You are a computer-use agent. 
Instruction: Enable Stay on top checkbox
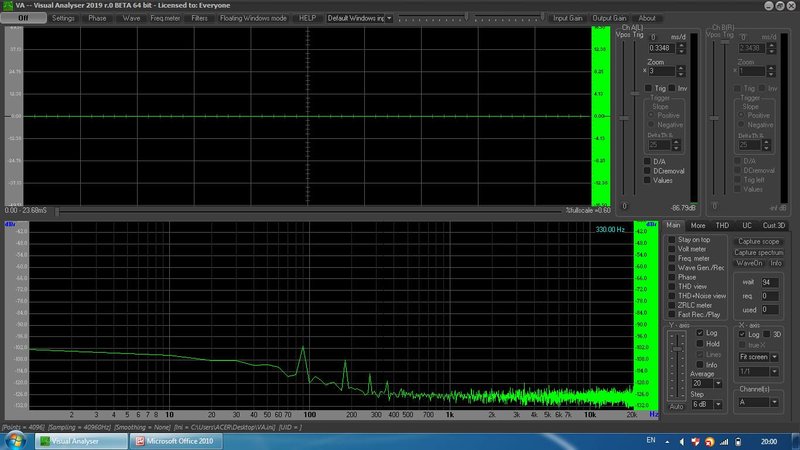coord(672,240)
